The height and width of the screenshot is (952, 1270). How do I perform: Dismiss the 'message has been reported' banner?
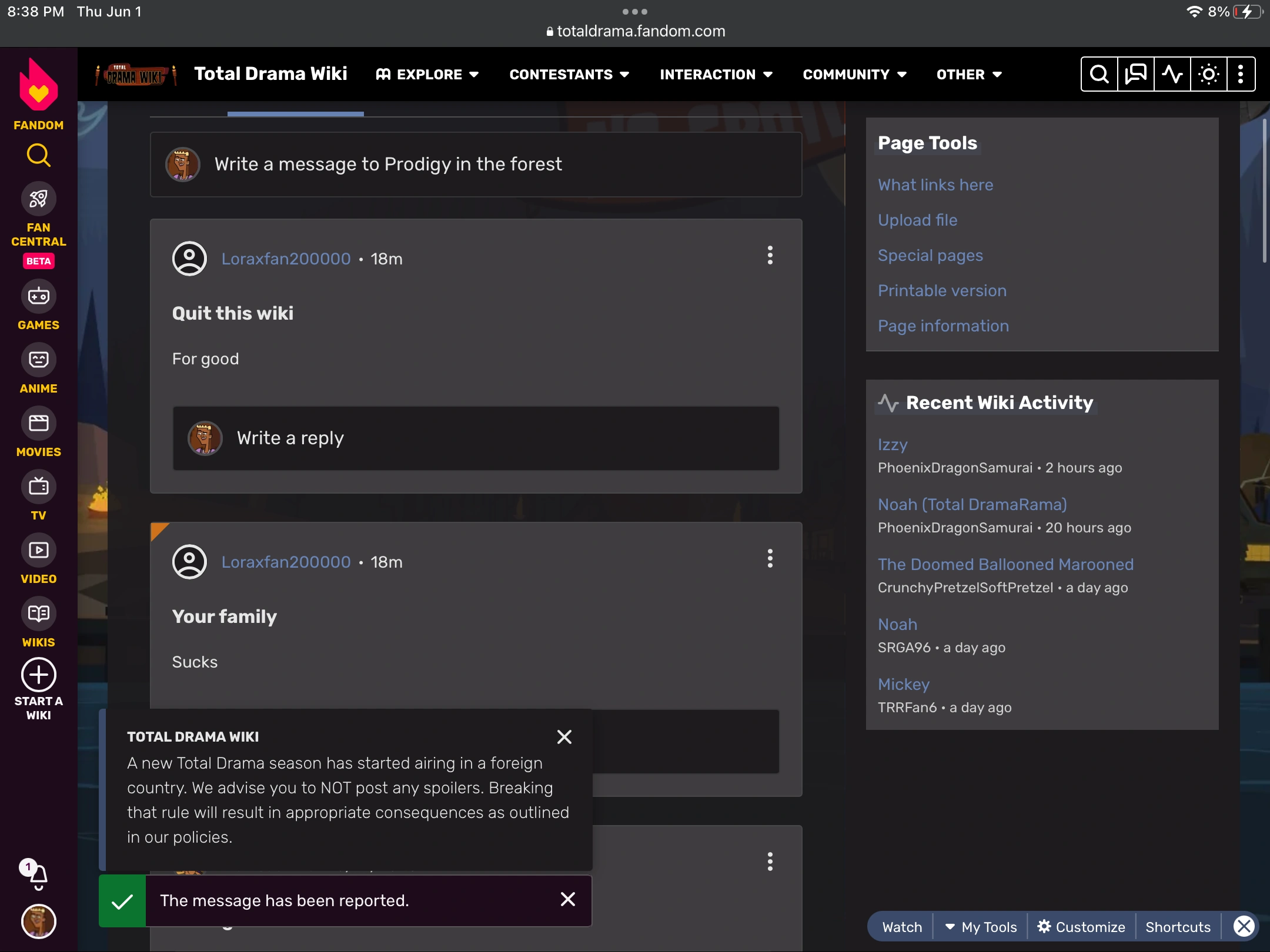click(567, 899)
